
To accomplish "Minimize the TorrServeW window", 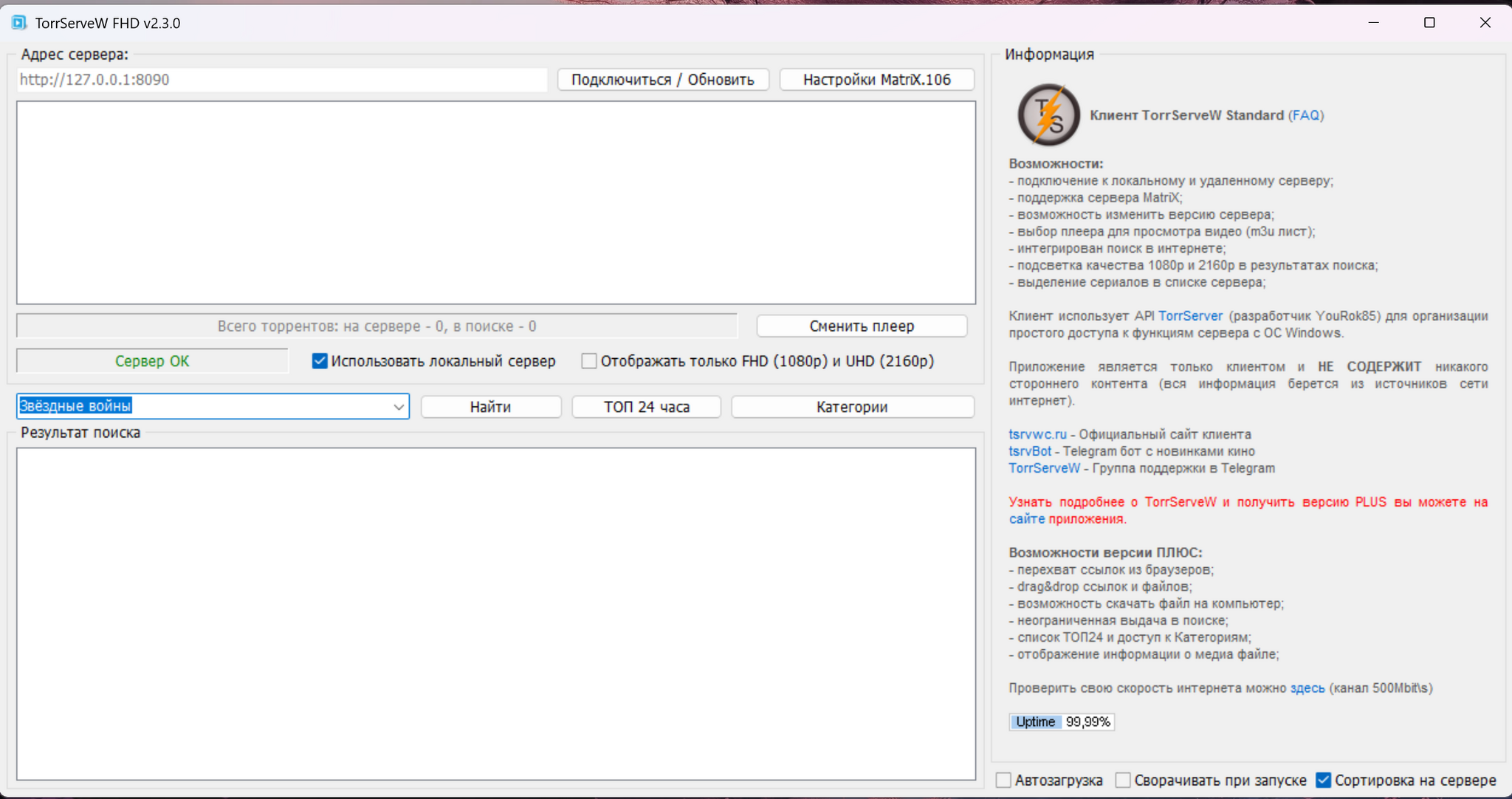I will pos(1373,23).
